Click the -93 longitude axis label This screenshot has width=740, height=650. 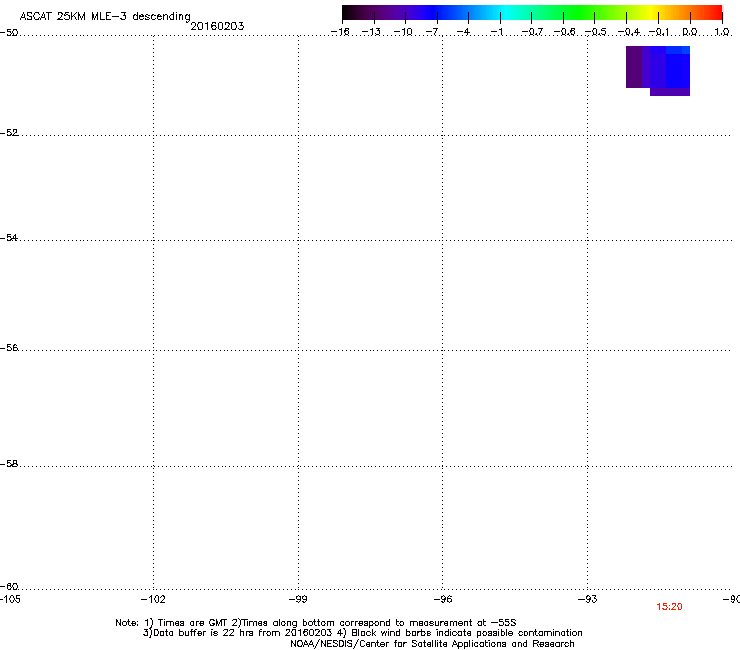588,599
